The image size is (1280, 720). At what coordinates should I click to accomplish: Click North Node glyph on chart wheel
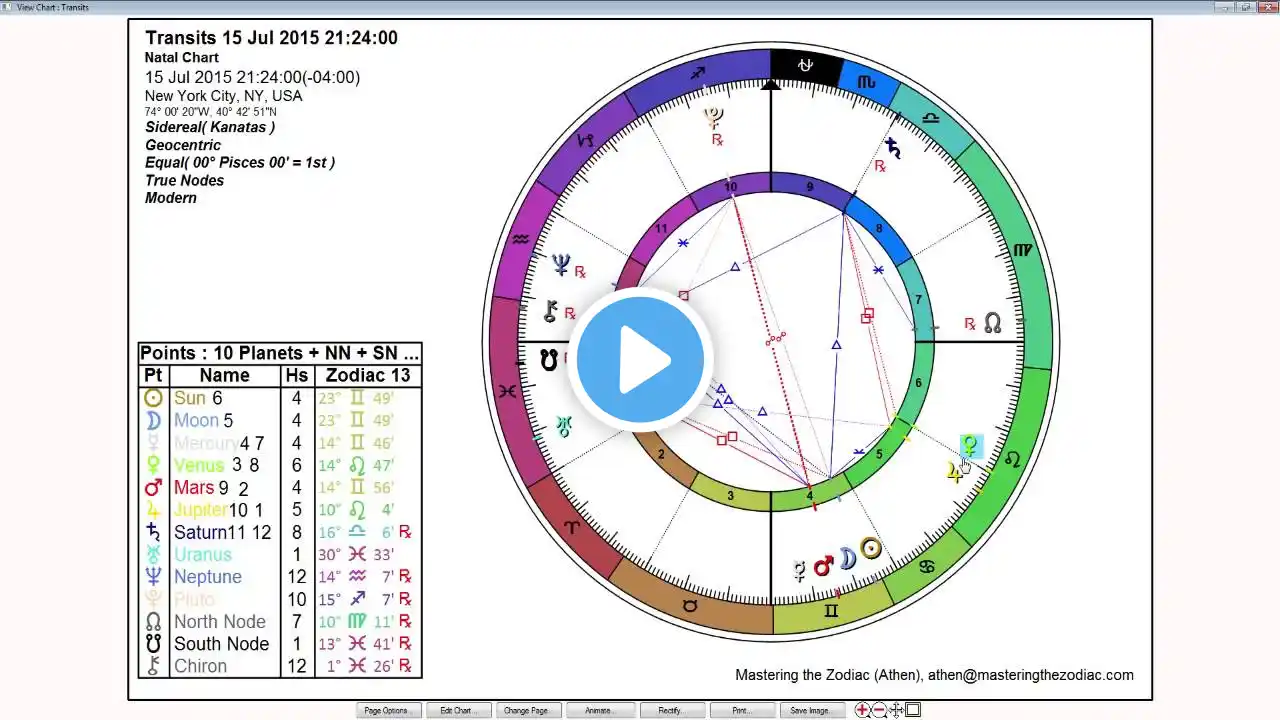click(x=992, y=323)
